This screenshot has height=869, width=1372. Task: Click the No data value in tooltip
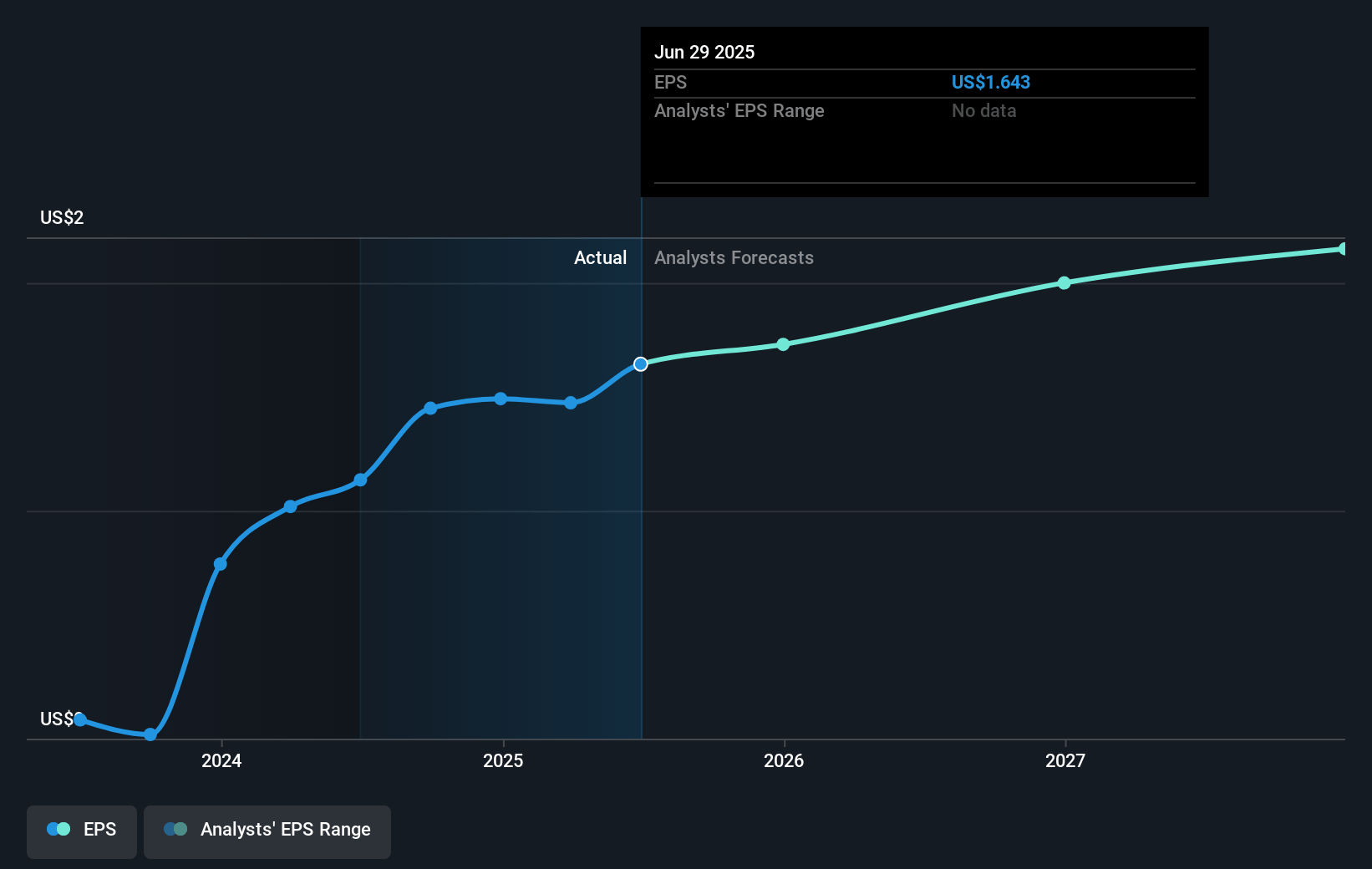pos(984,111)
